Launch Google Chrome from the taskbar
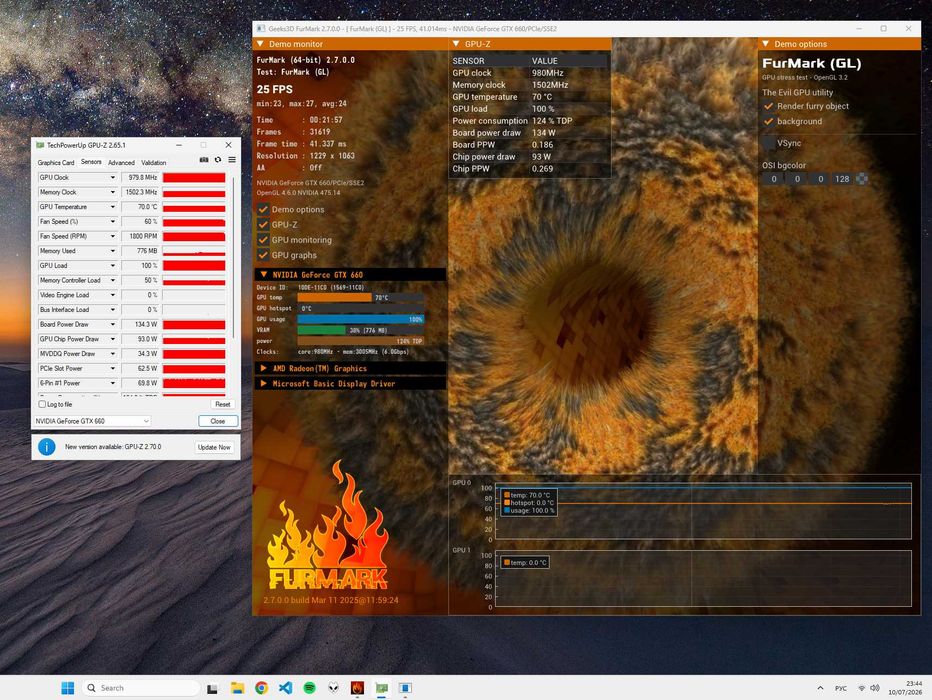The width and height of the screenshot is (932, 700). click(x=261, y=688)
